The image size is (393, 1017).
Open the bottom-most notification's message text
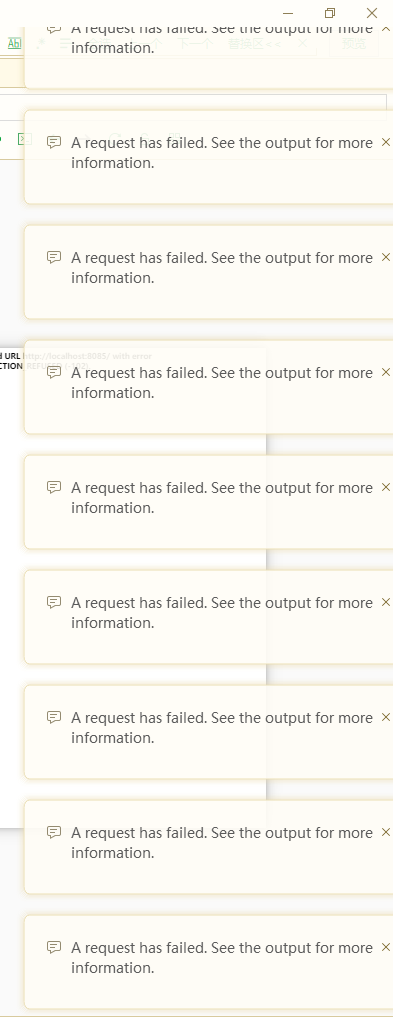[222, 957]
